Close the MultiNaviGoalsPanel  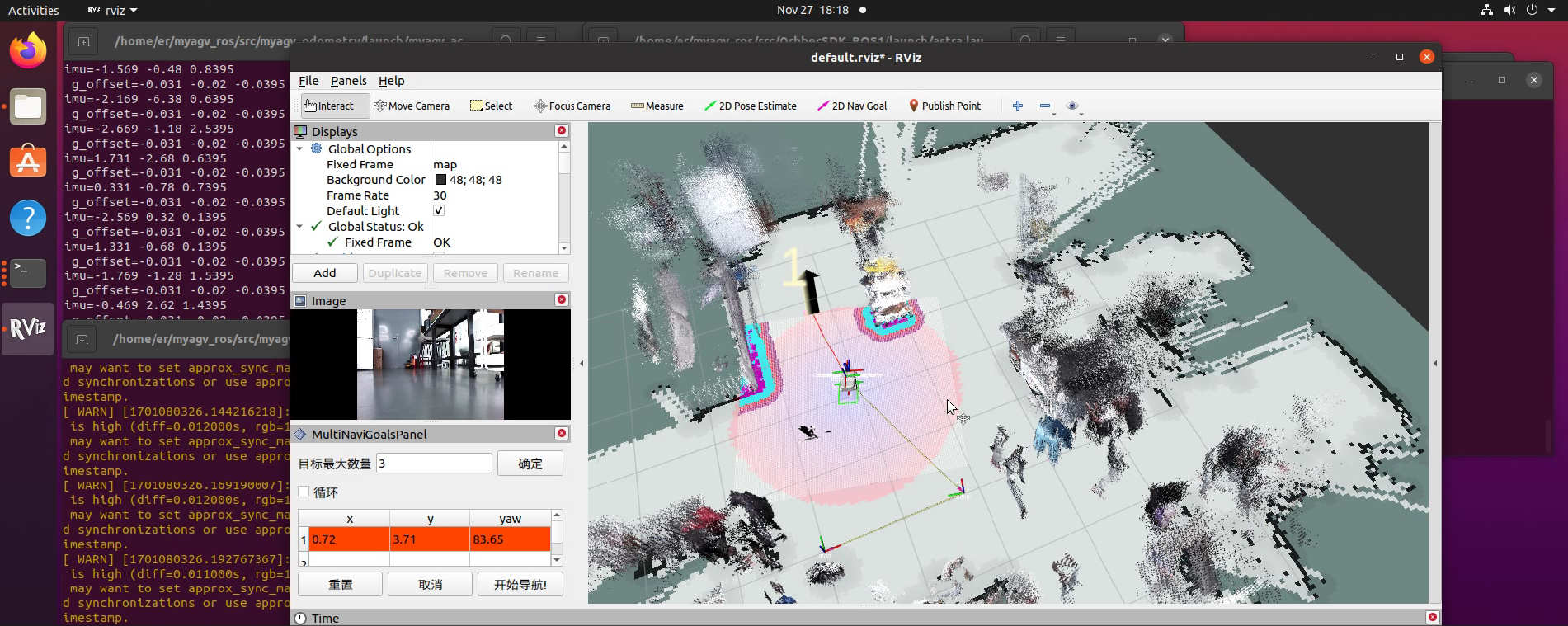click(x=562, y=433)
